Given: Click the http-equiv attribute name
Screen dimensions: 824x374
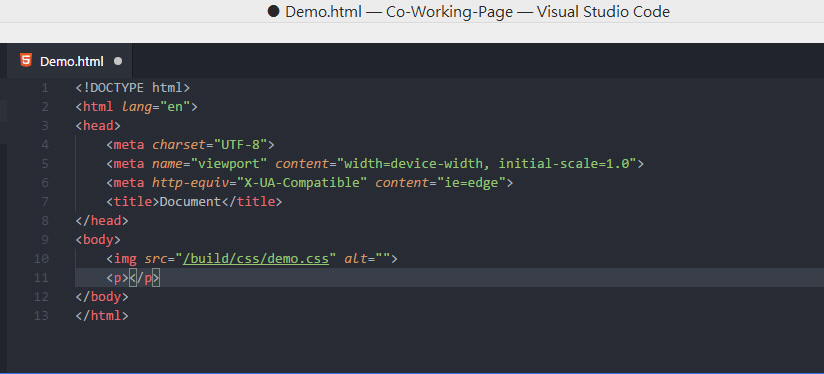Looking at the screenshot, I should click(x=190, y=183).
